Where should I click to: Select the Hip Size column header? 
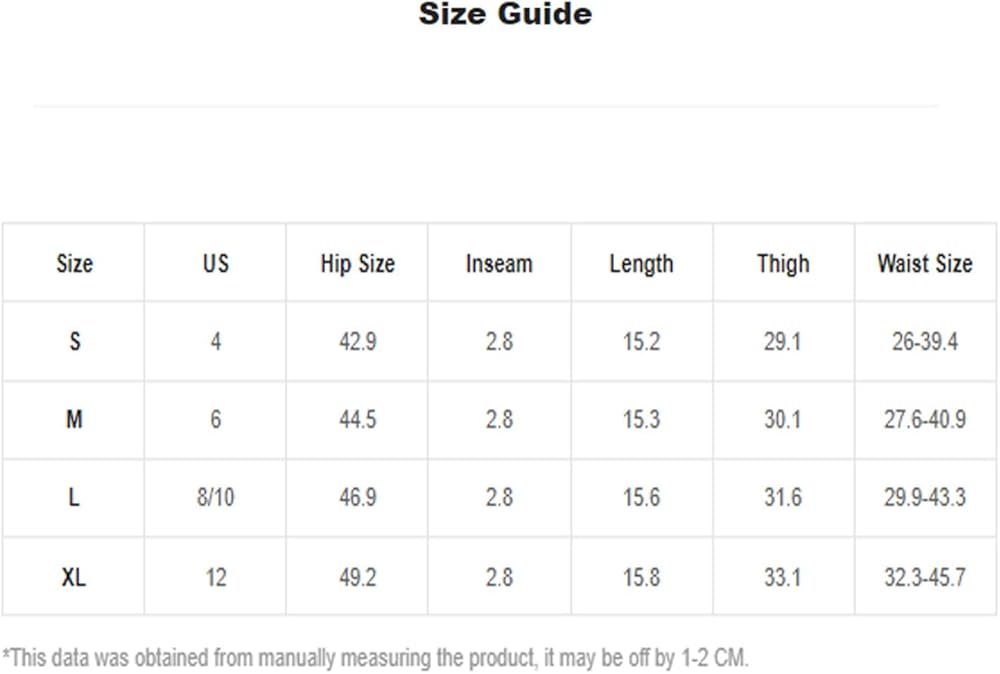358,264
